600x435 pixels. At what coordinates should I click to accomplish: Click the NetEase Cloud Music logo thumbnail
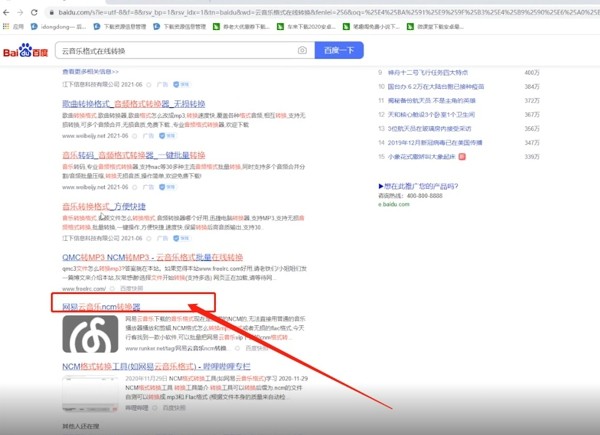(x=90, y=334)
